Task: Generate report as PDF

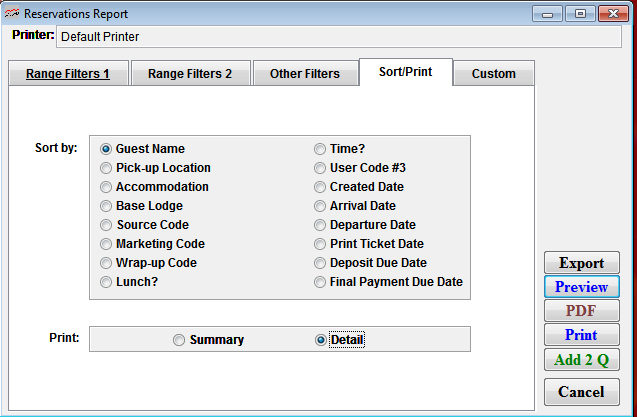Action: (582, 311)
